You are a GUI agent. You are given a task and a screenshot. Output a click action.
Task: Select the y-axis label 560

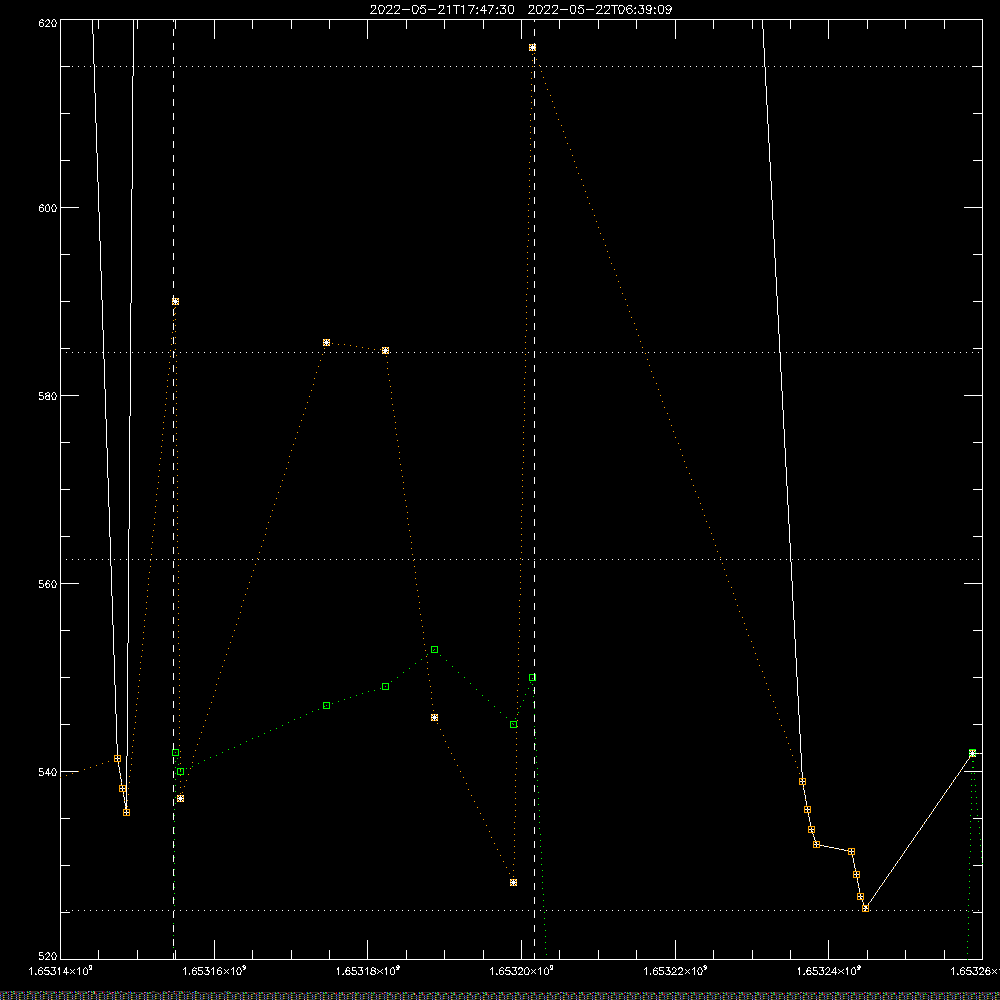click(48, 584)
